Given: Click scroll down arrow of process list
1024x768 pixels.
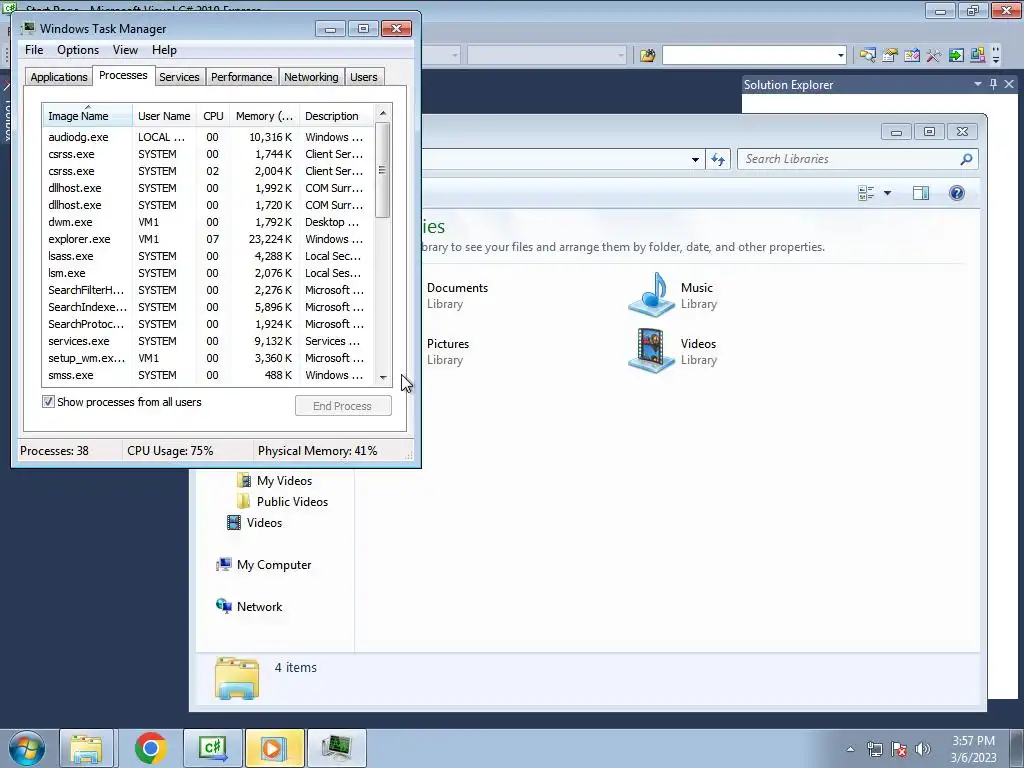Looking at the screenshot, I should (383, 377).
